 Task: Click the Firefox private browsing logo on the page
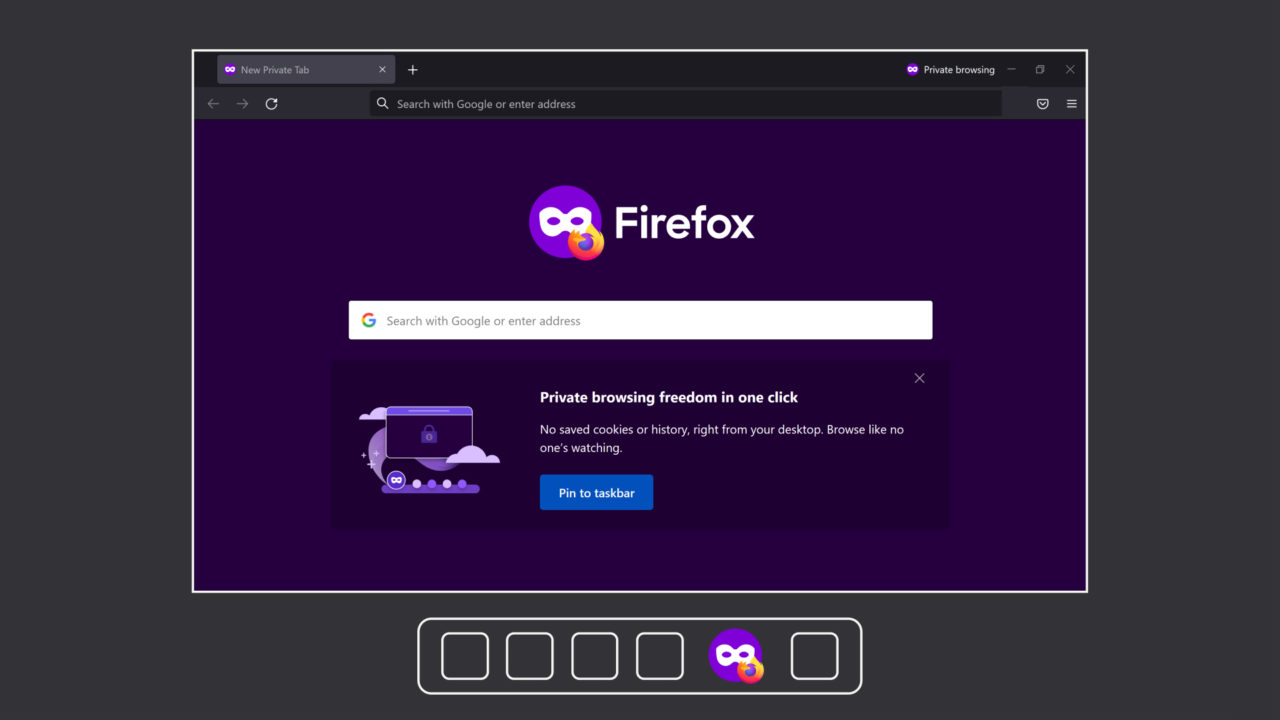pos(566,218)
